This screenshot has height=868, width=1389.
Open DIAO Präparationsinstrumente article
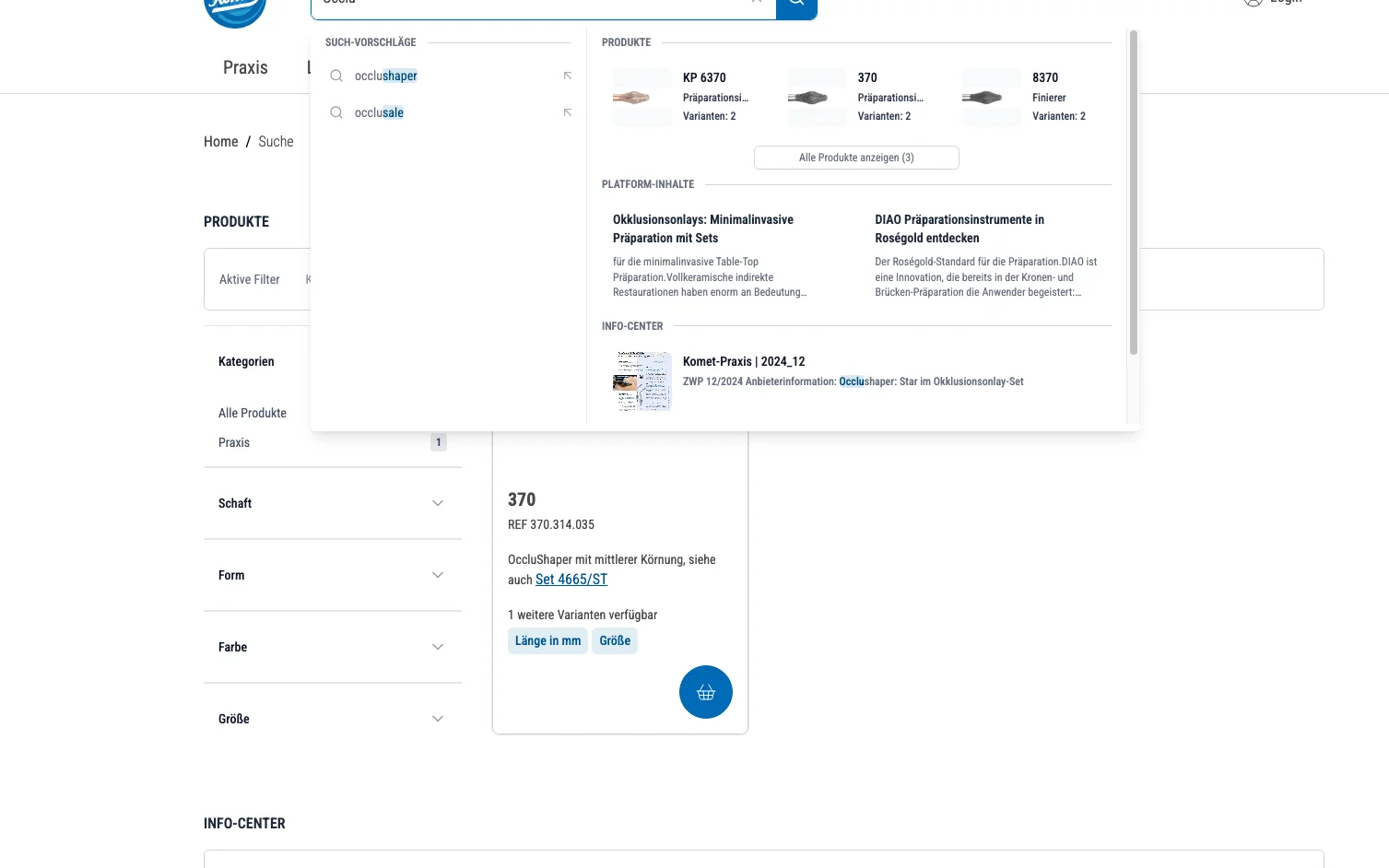959,229
